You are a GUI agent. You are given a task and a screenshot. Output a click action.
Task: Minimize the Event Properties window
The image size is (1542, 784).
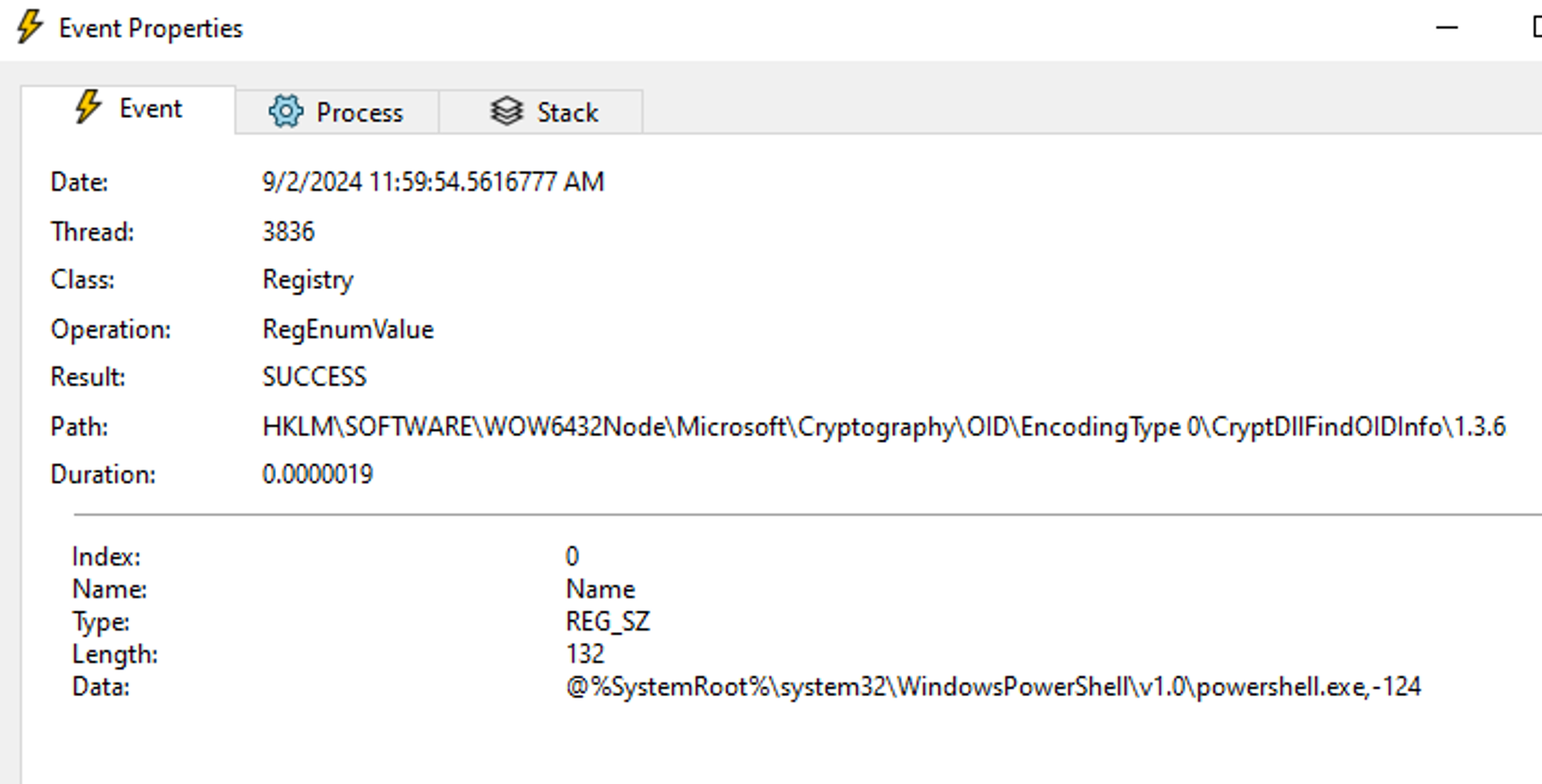1447,28
